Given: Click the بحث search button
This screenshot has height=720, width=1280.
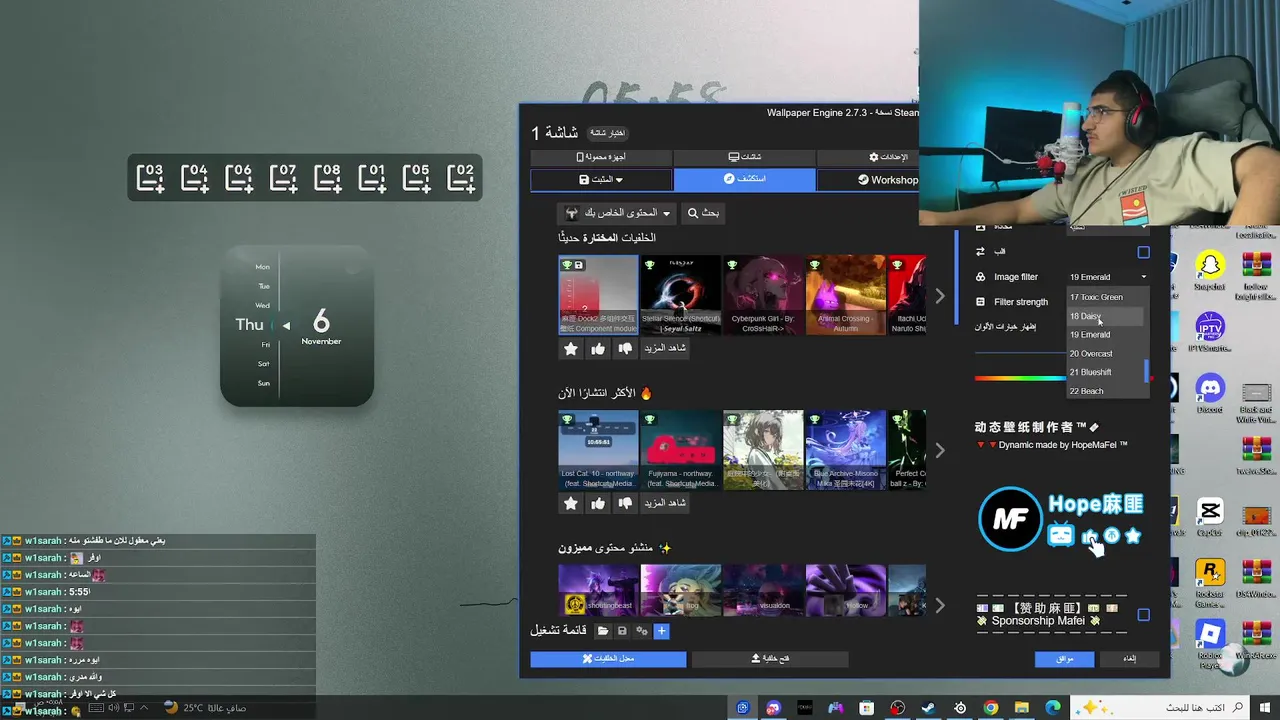Looking at the screenshot, I should [703, 213].
